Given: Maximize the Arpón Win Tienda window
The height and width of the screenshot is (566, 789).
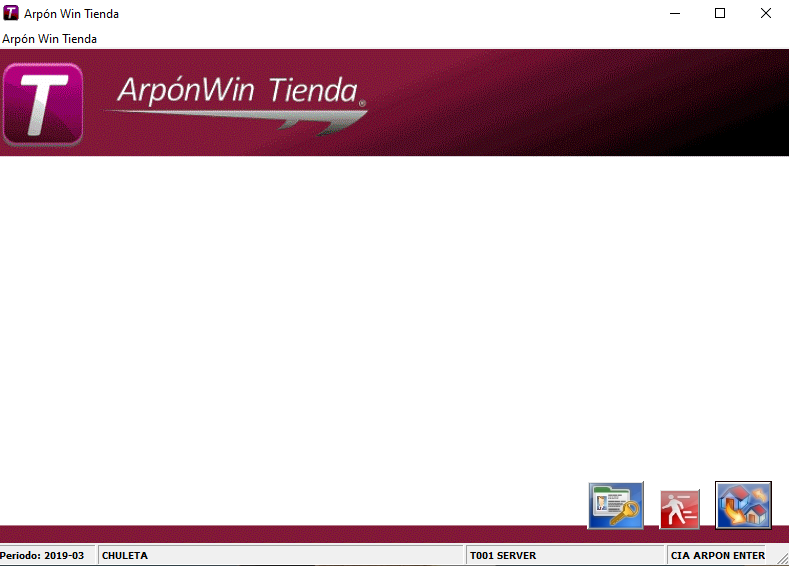Looking at the screenshot, I should [x=720, y=14].
